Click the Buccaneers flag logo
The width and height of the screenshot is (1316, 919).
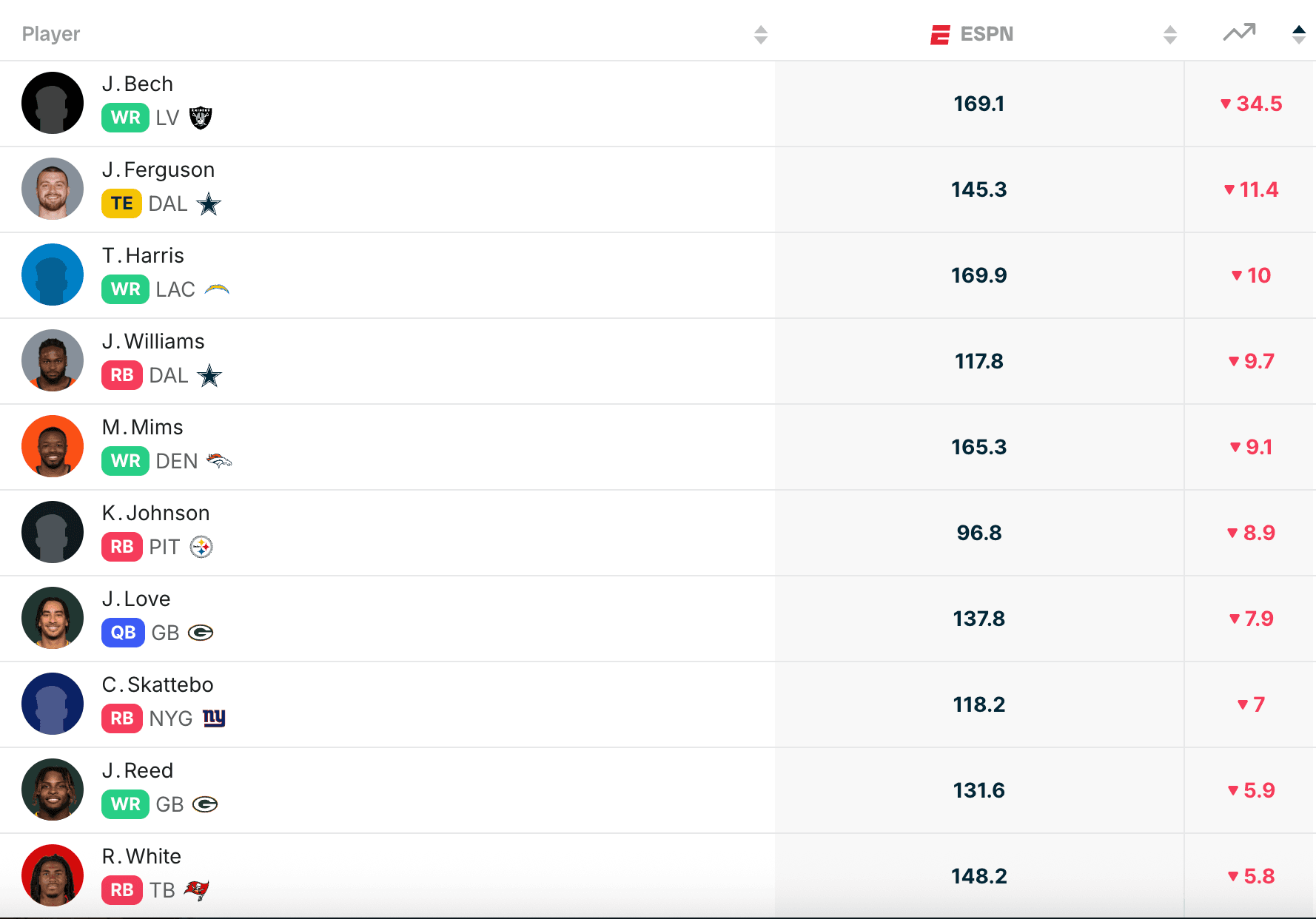[197, 890]
